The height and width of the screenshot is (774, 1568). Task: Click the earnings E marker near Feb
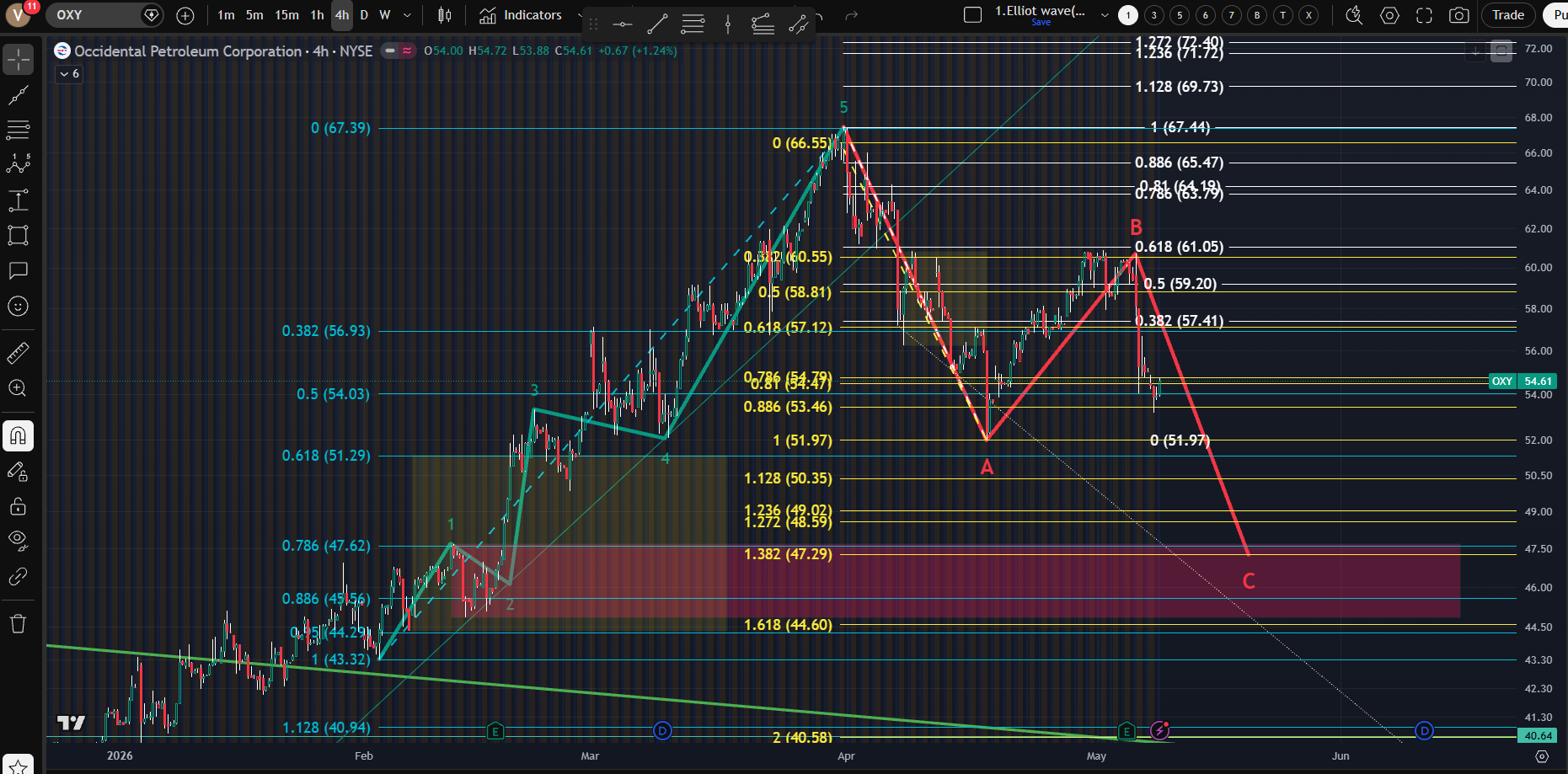(x=495, y=731)
